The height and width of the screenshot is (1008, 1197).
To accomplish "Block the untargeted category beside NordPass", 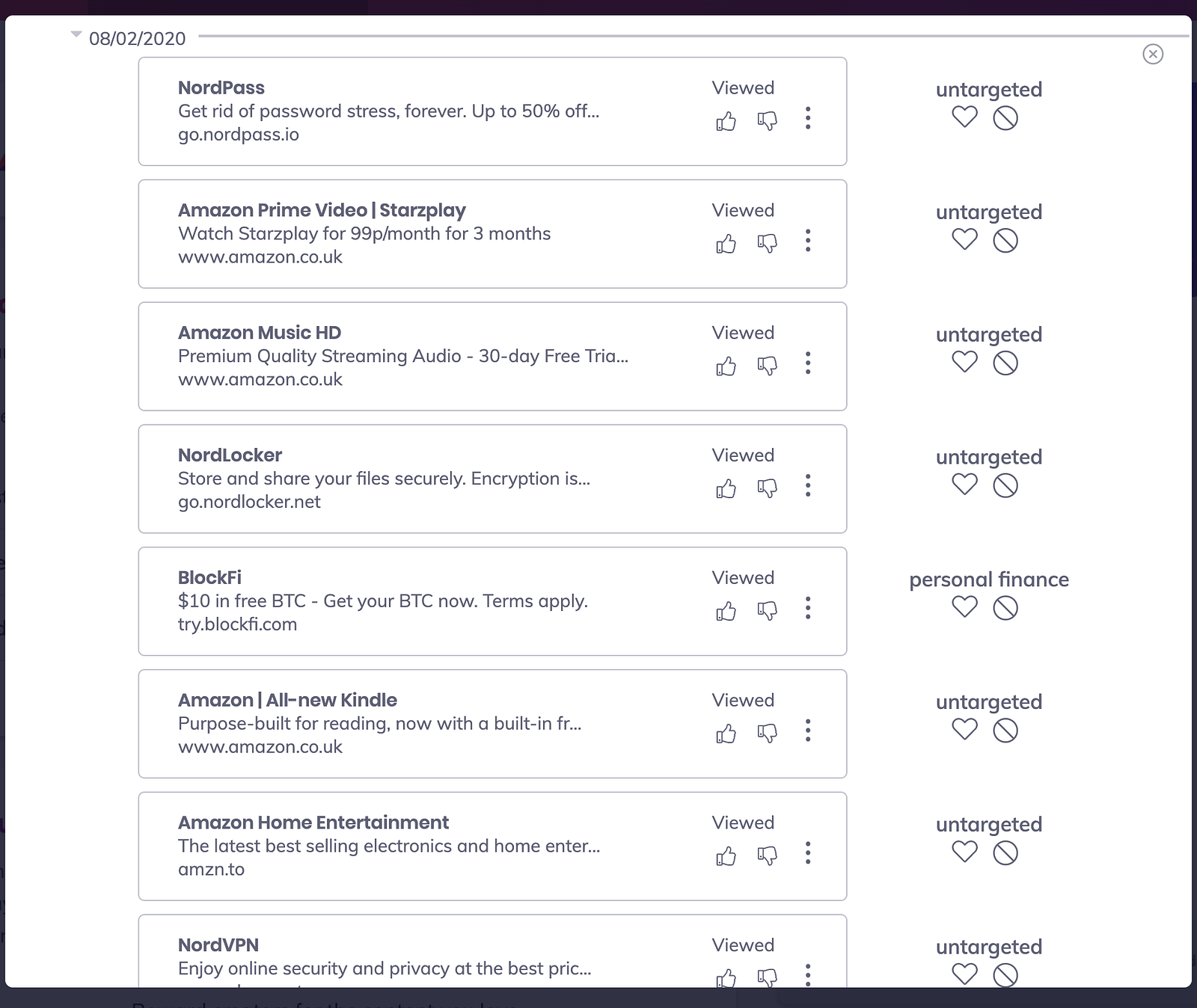I will (1005, 117).
